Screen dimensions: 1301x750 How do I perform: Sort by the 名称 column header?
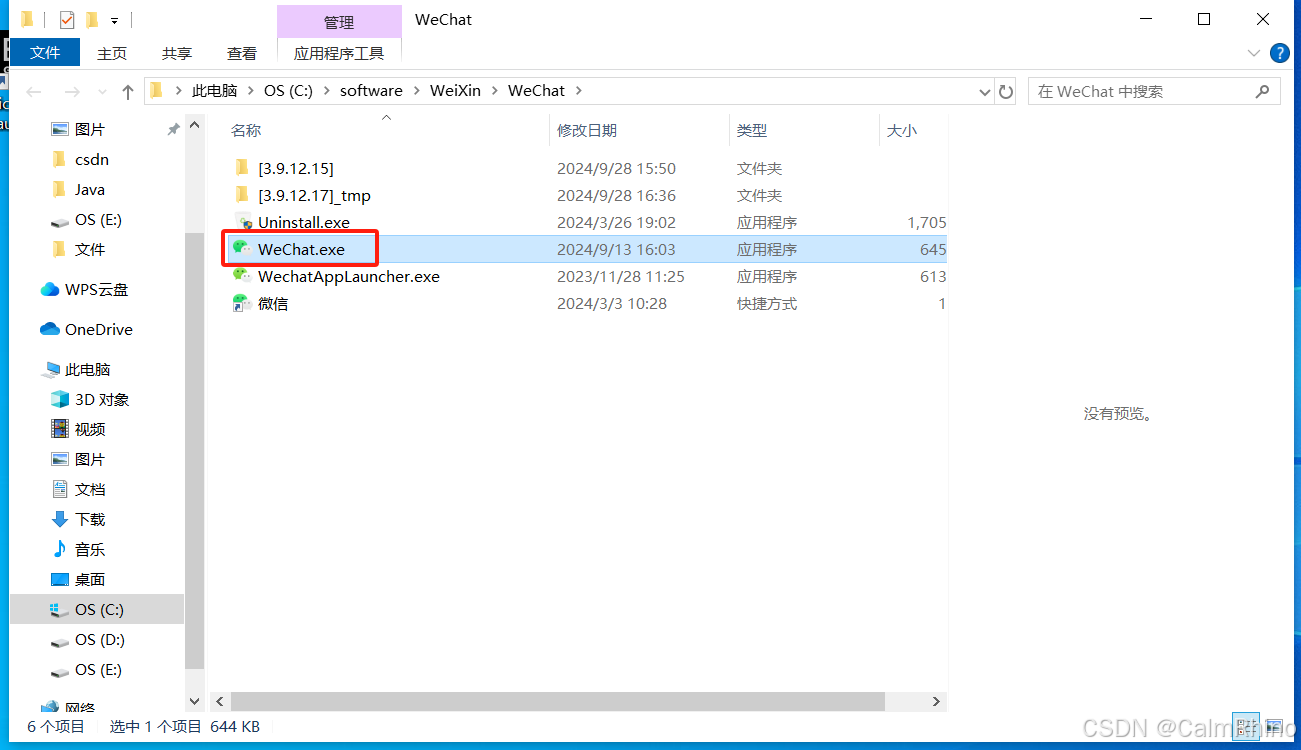pyautogui.click(x=246, y=130)
